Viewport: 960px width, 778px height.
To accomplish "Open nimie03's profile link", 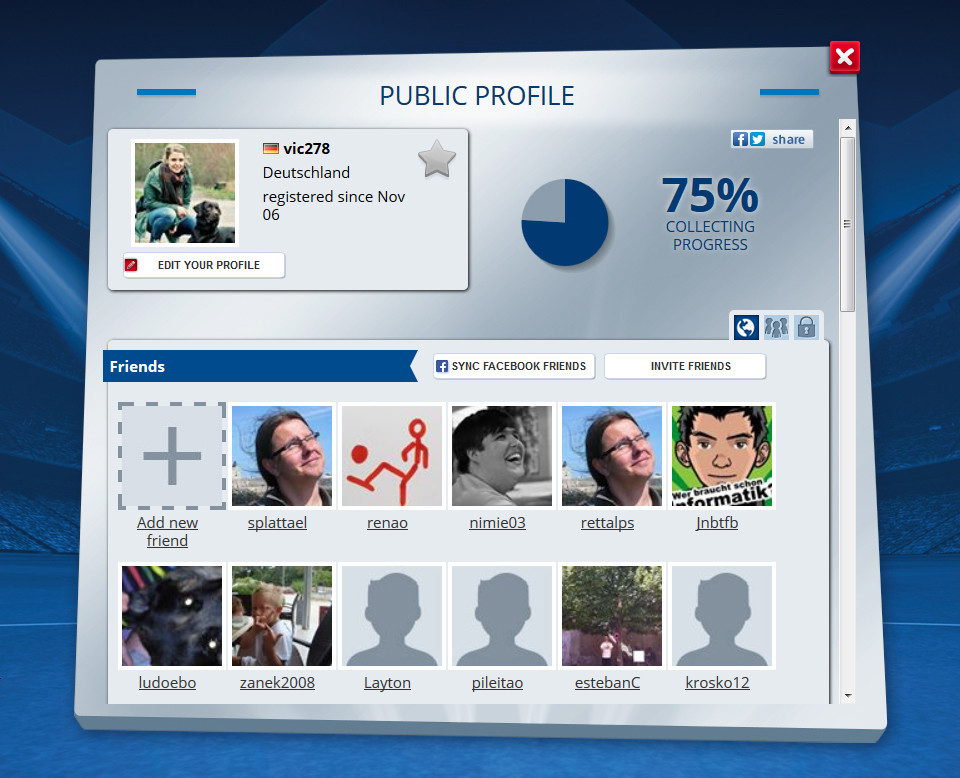I will click(497, 523).
